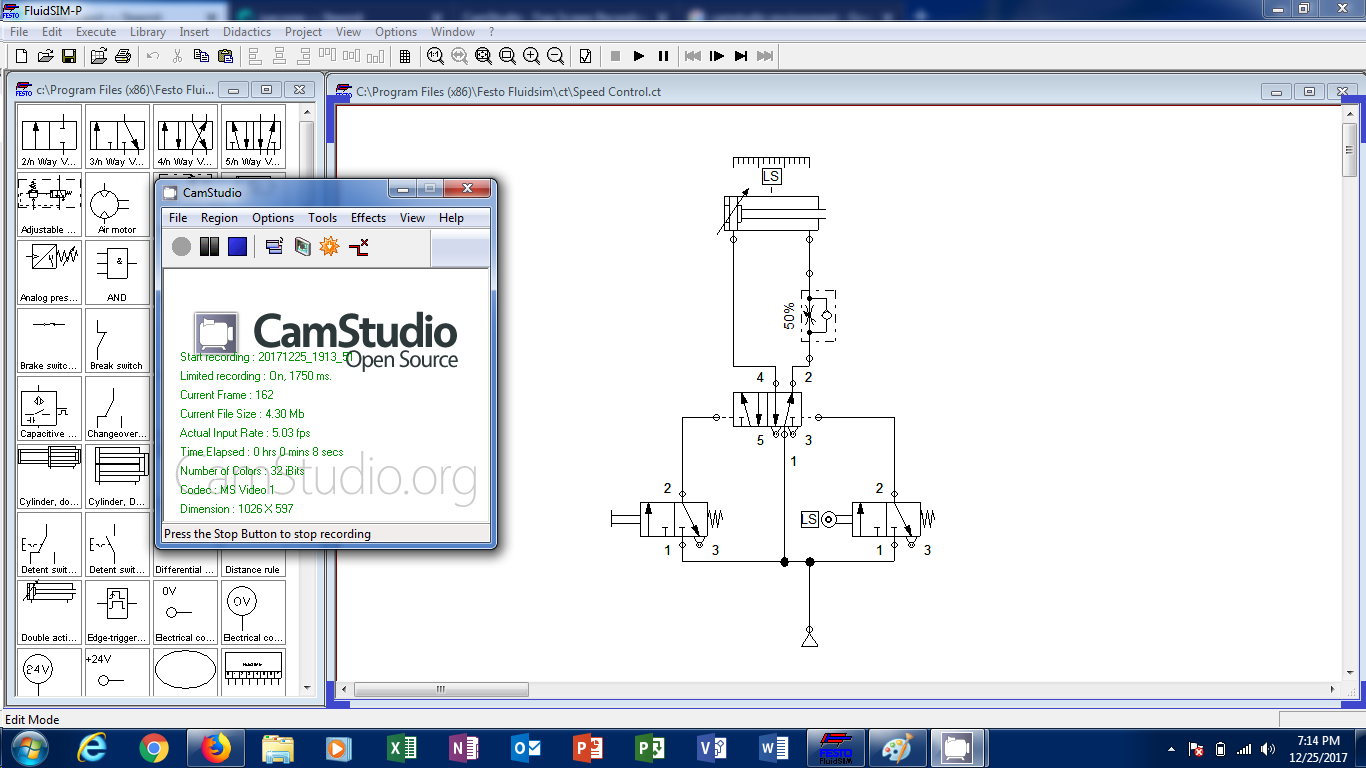Pick the Air motor component
This screenshot has width=1366, height=768.
(x=117, y=205)
